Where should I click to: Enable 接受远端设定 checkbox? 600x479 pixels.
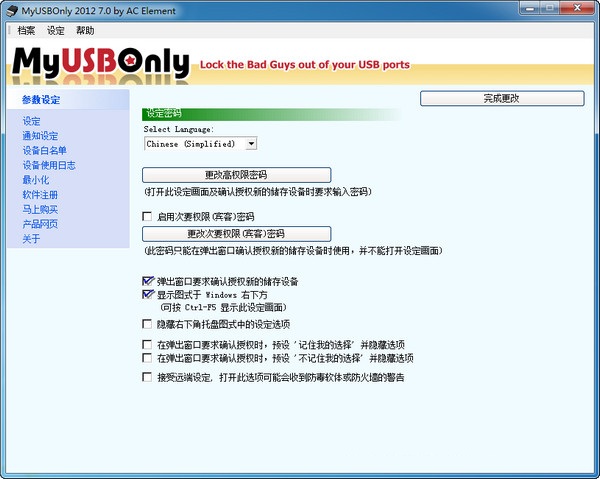[x=147, y=377]
